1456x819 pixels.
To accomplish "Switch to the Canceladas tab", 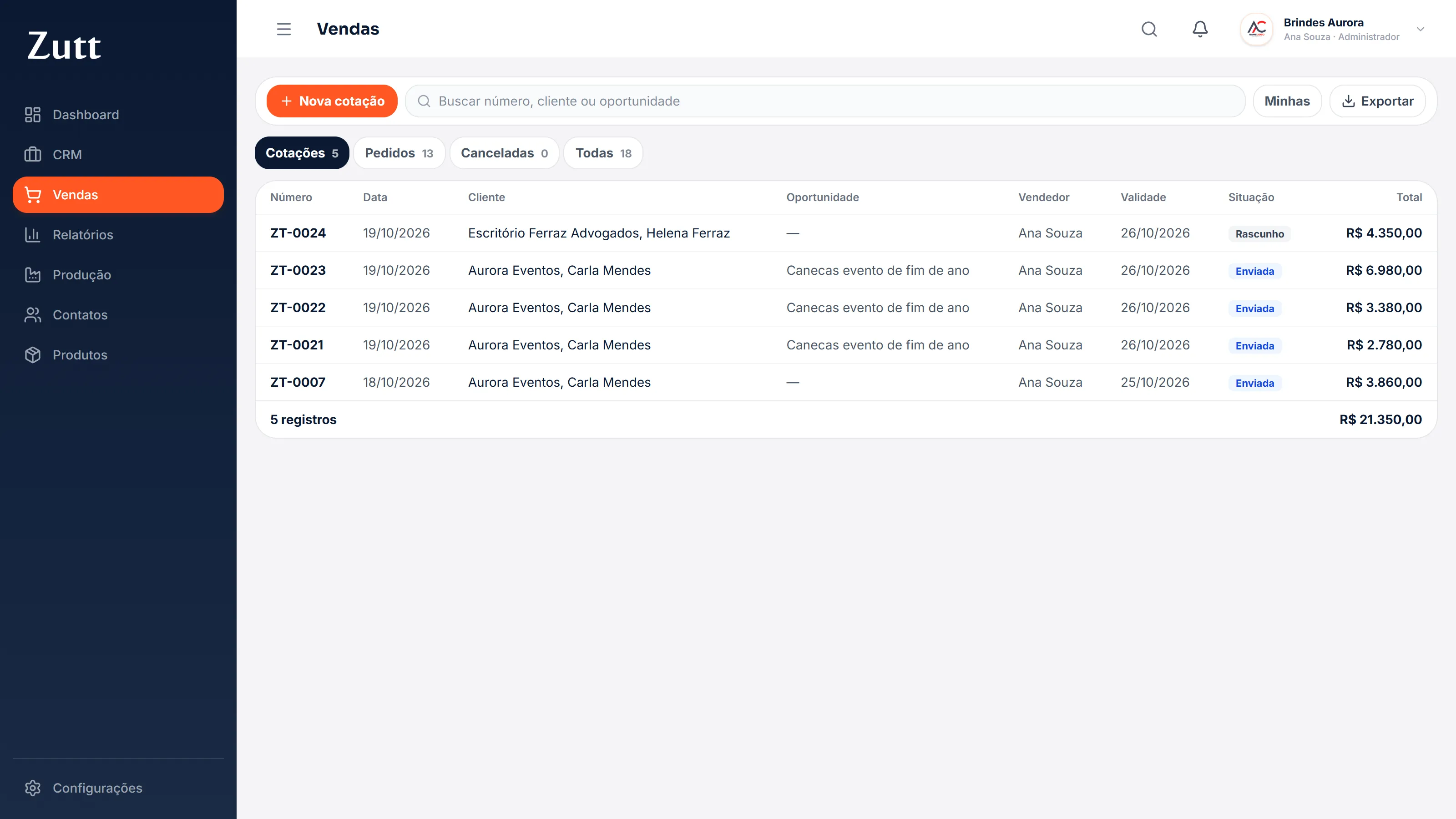I will (504, 152).
